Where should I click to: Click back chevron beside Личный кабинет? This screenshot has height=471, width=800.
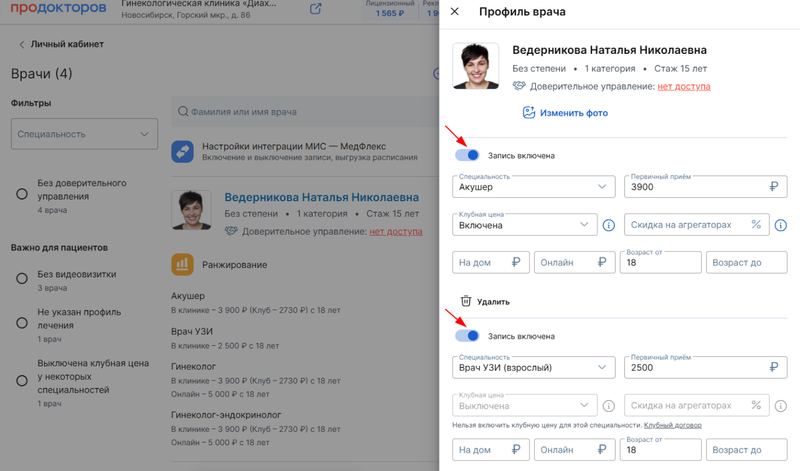(x=21, y=44)
